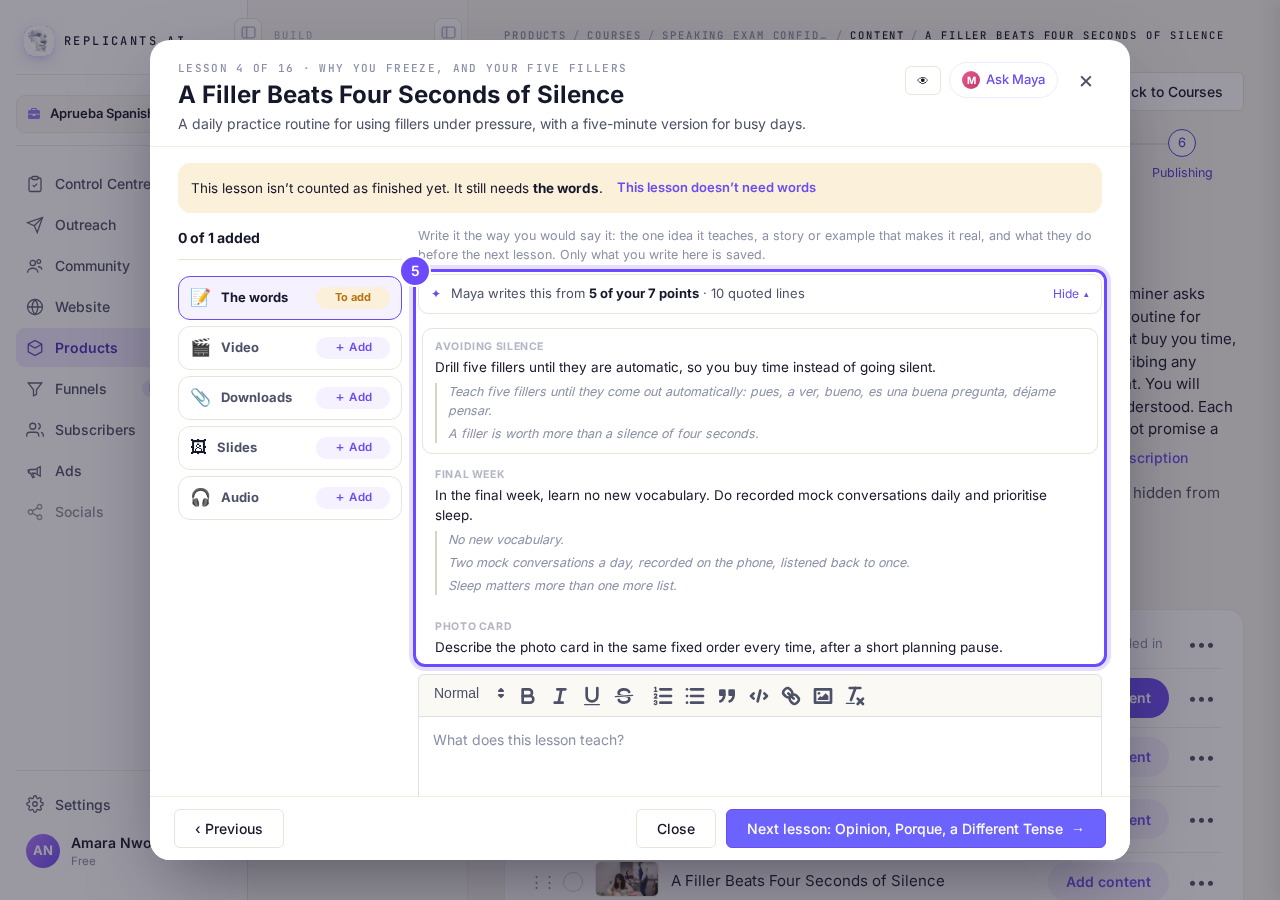This screenshot has width=1280, height=900.
Task: Insert a link with the chain icon
Action: [791, 696]
